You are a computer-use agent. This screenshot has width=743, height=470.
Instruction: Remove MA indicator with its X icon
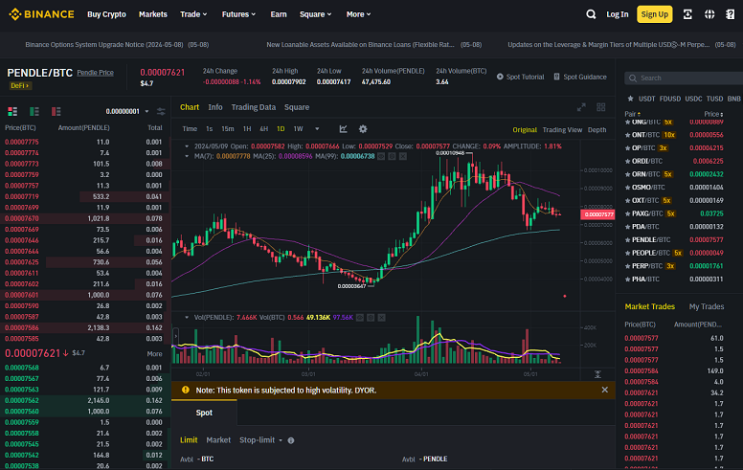pos(403,156)
